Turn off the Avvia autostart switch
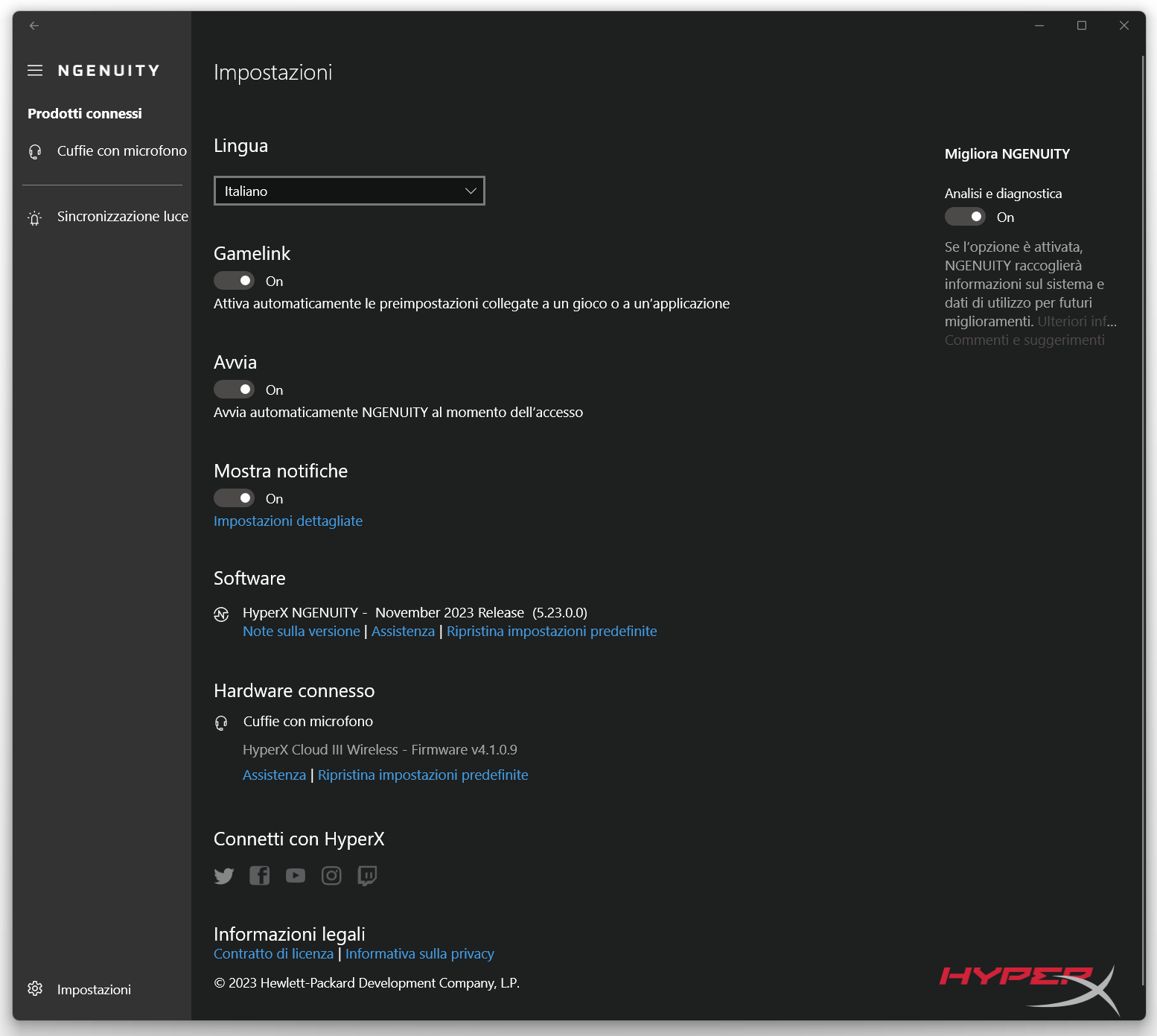Screen dimensions: 1157x1036 [234, 390]
